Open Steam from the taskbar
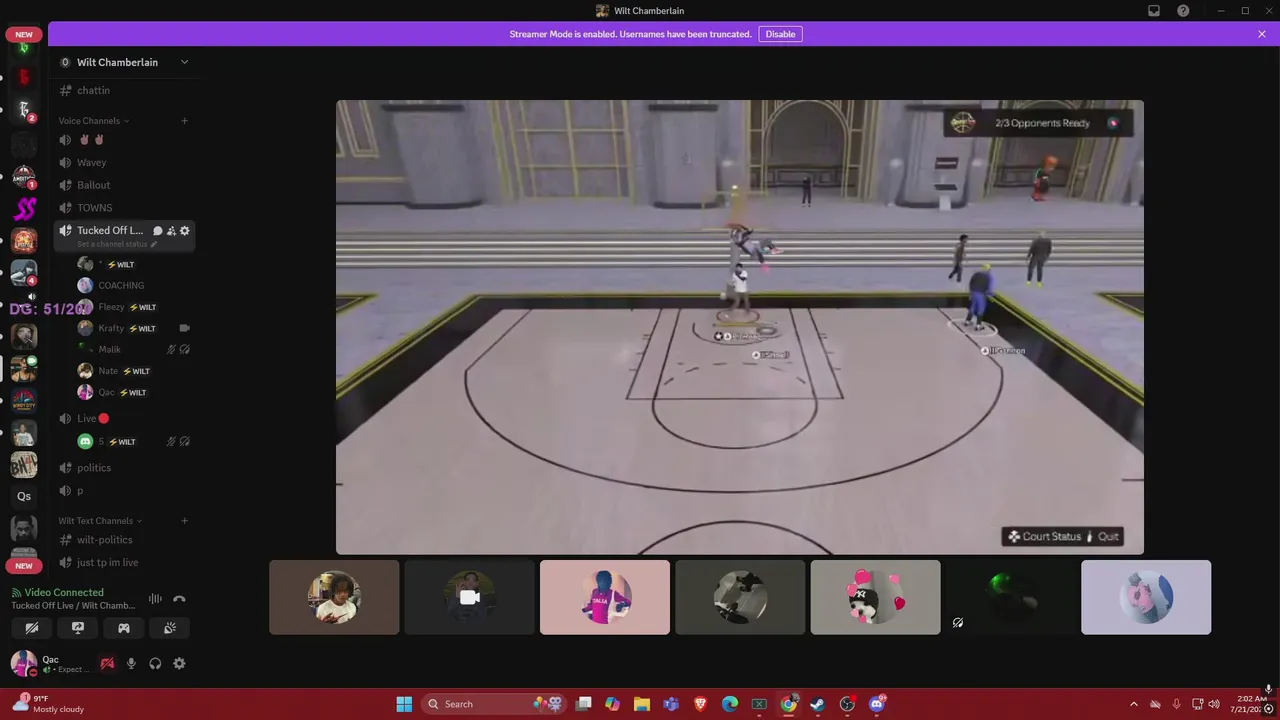 (x=817, y=704)
